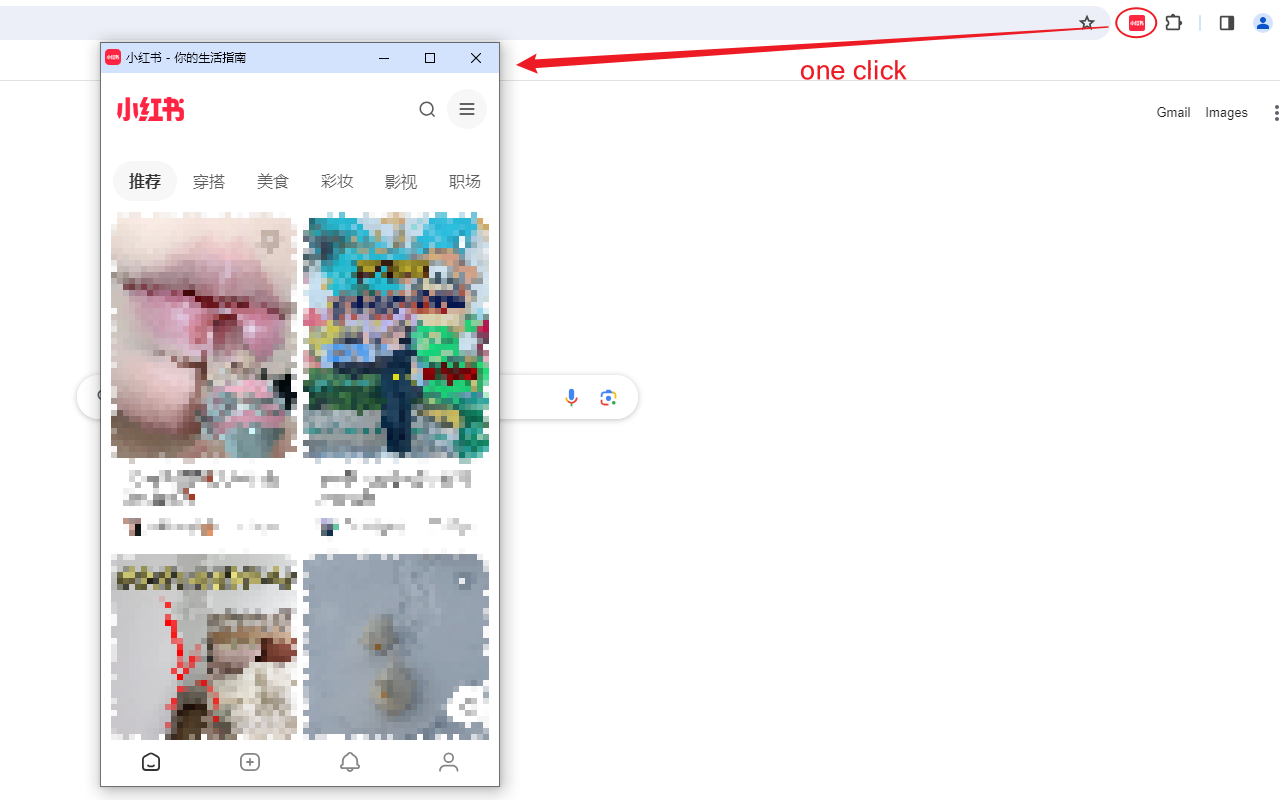Close the 小红书 popup window
Screen dimensions: 1280x800
pyautogui.click(x=476, y=58)
